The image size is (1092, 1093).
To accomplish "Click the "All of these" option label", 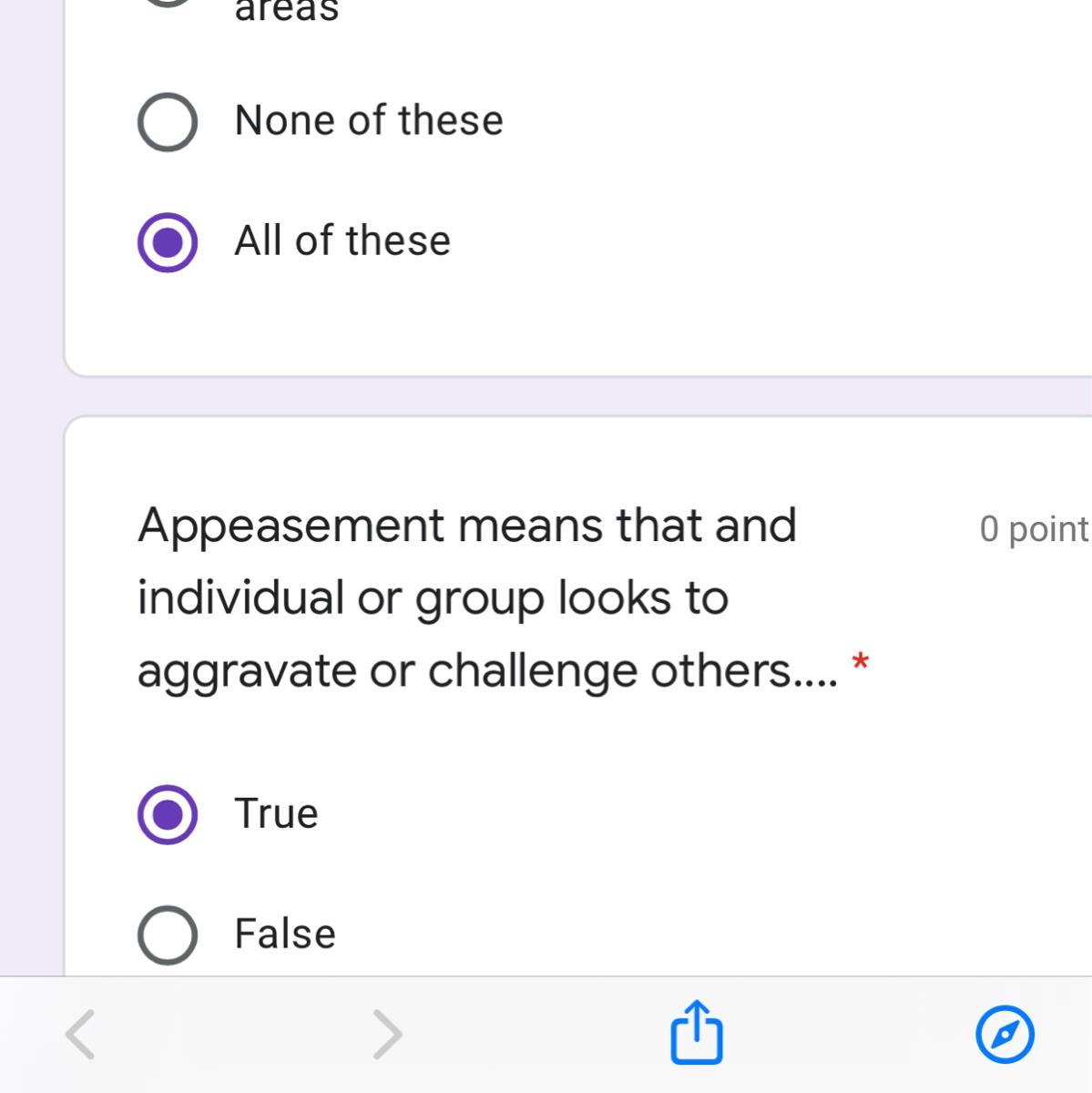I will (342, 241).
